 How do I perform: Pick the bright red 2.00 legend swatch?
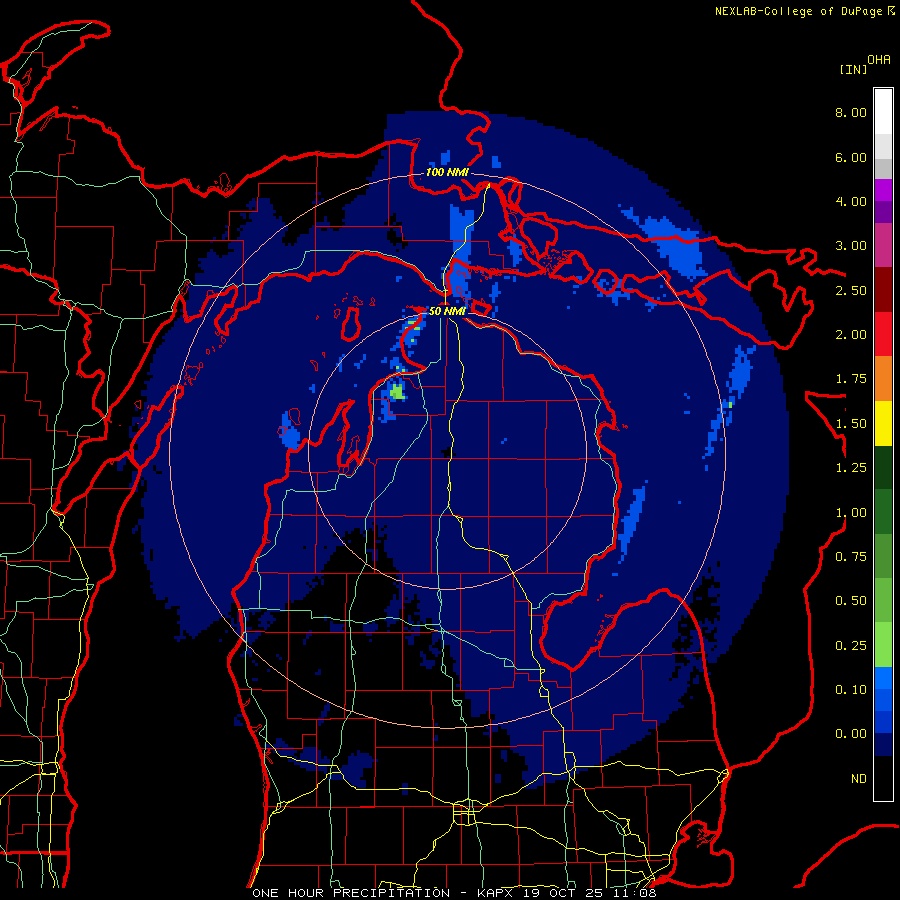click(883, 334)
